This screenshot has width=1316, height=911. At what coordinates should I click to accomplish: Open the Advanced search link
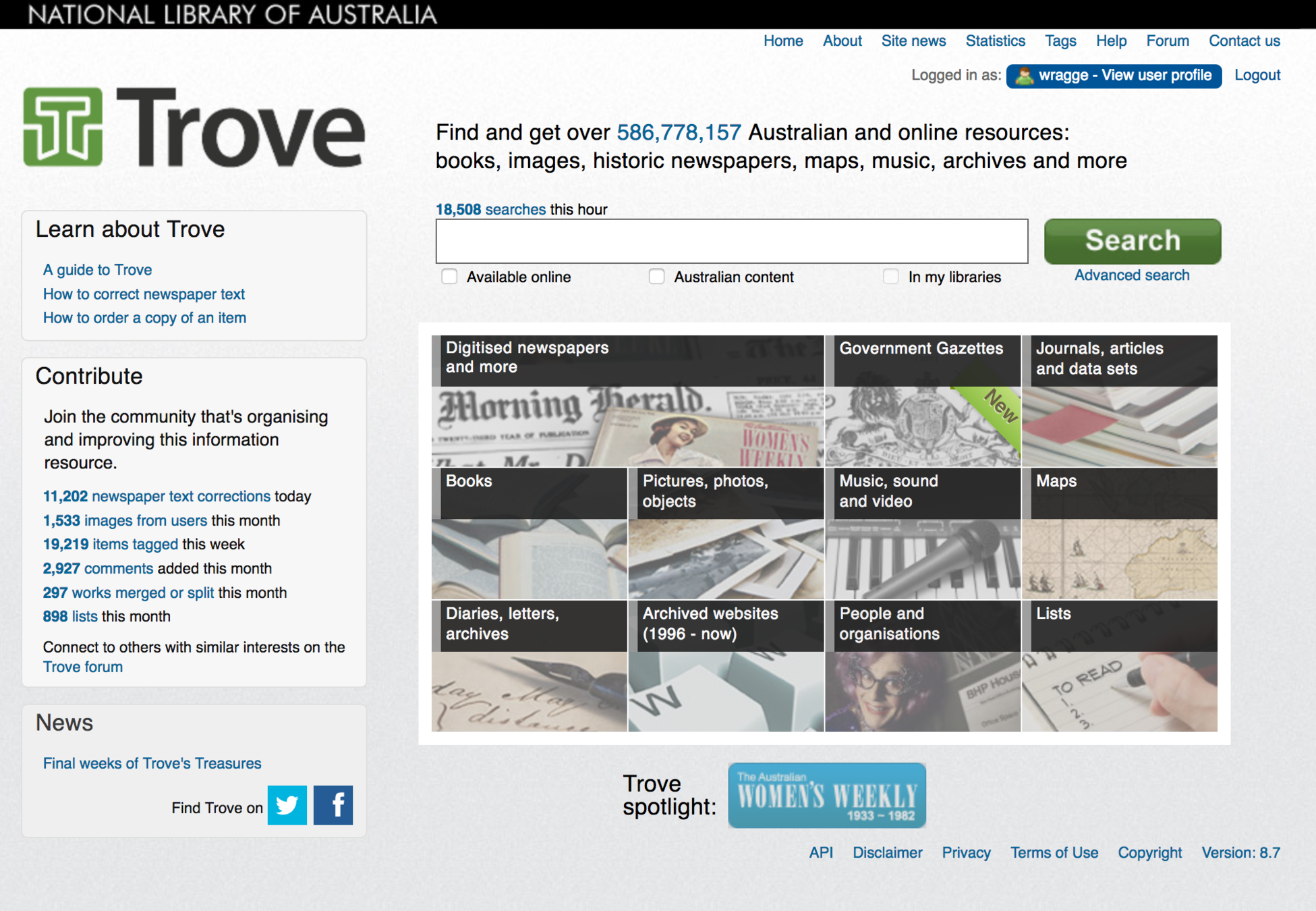click(x=1131, y=275)
